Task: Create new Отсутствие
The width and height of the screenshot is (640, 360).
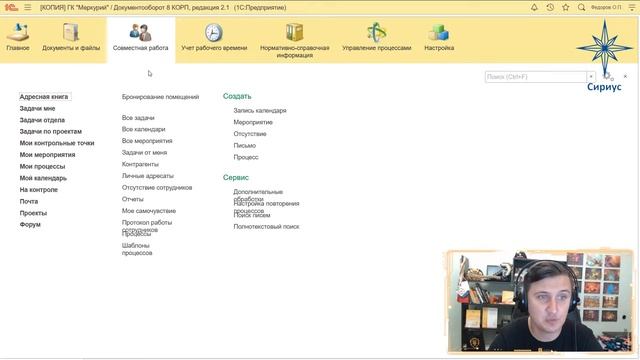Action: click(249, 134)
